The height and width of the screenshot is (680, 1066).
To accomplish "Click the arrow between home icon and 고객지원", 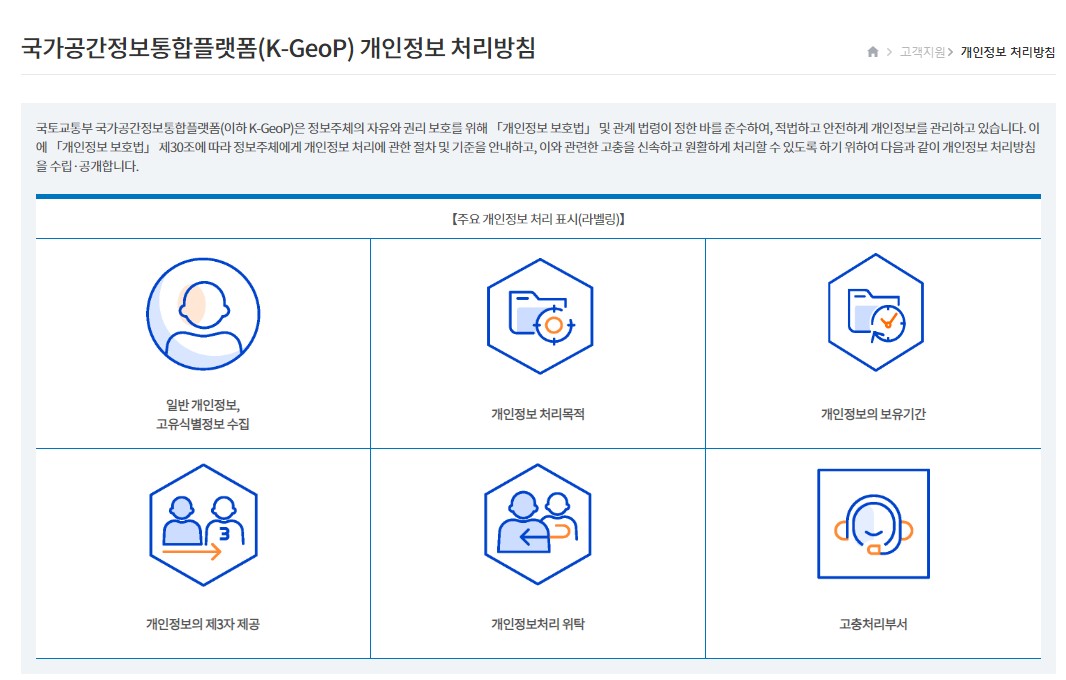I will pyautogui.click(x=890, y=52).
